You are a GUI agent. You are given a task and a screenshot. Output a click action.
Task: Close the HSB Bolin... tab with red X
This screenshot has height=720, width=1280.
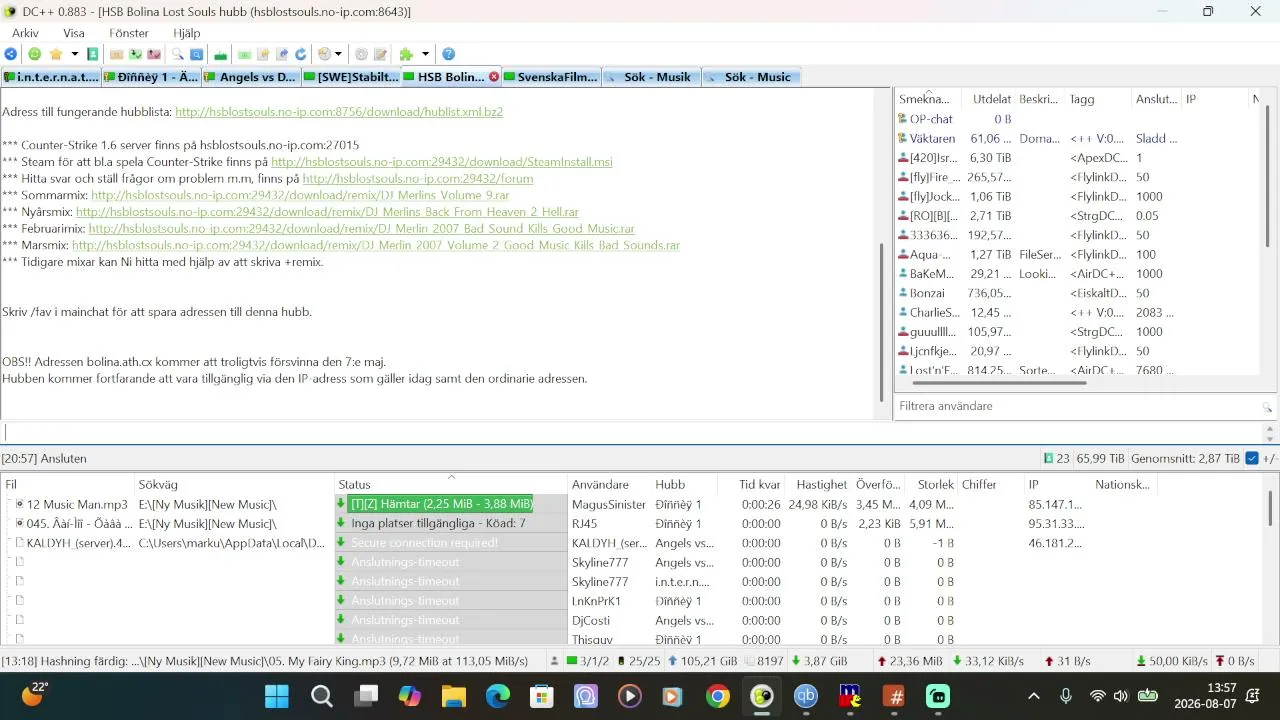494,77
